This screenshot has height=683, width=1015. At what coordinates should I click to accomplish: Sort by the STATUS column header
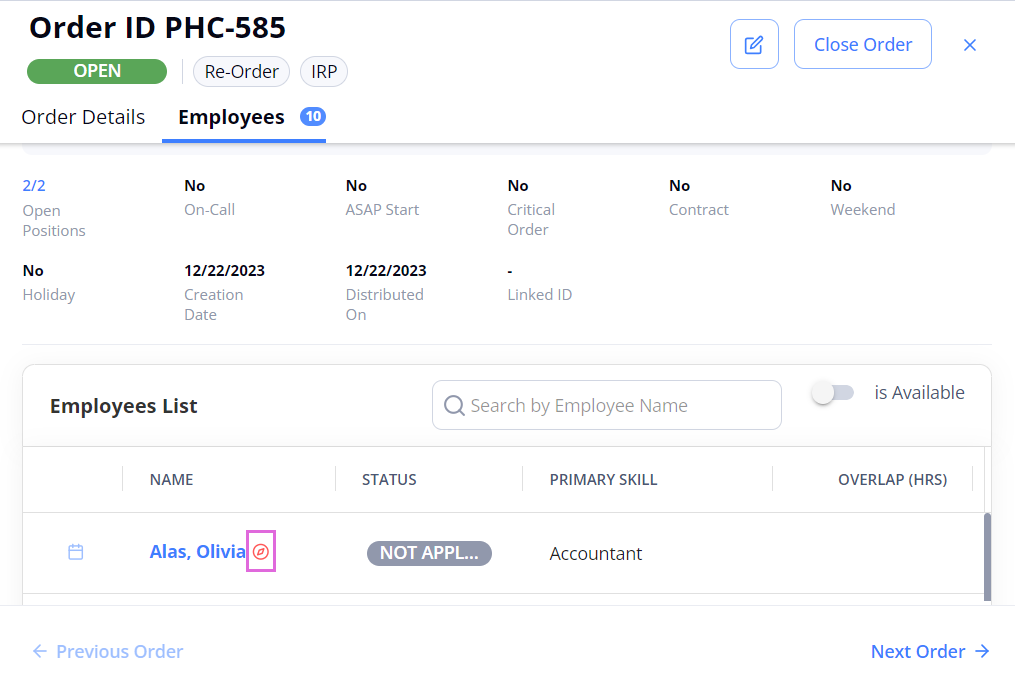coord(389,480)
